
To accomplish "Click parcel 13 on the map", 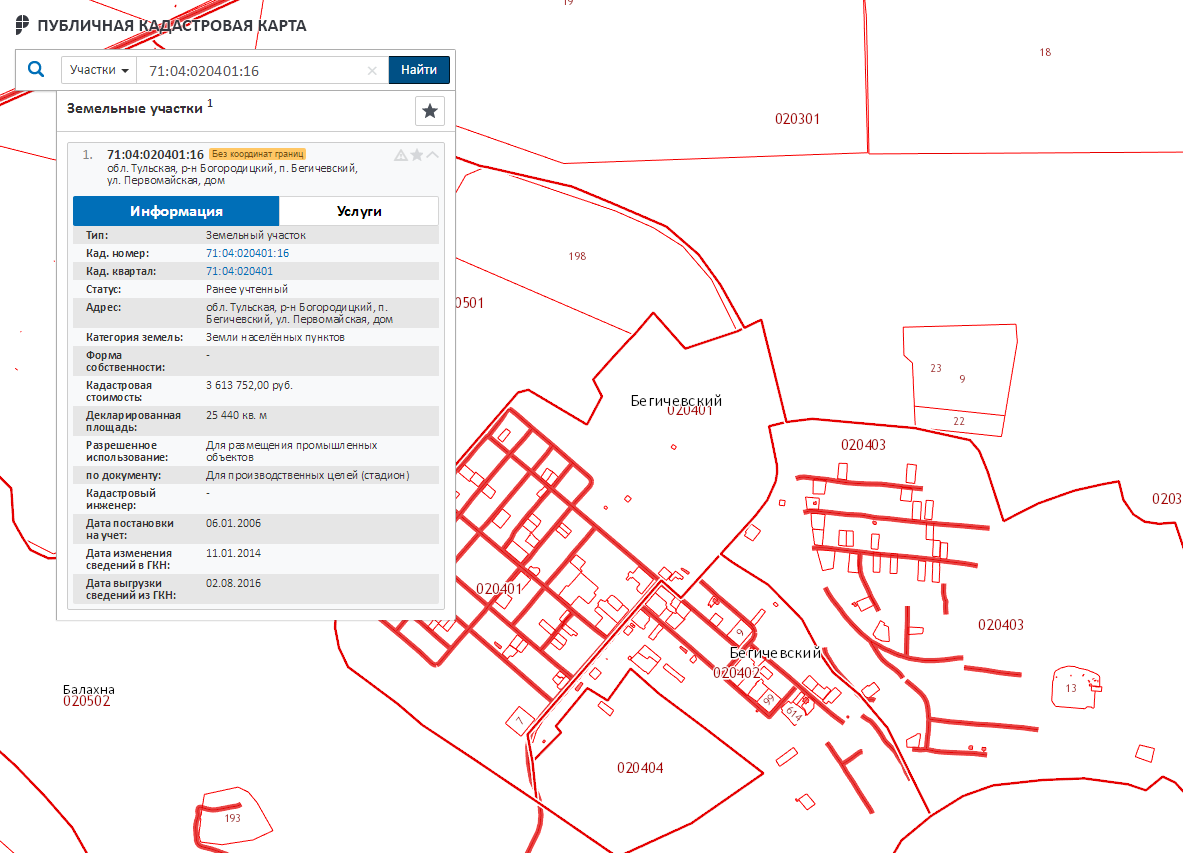I will point(1071,688).
